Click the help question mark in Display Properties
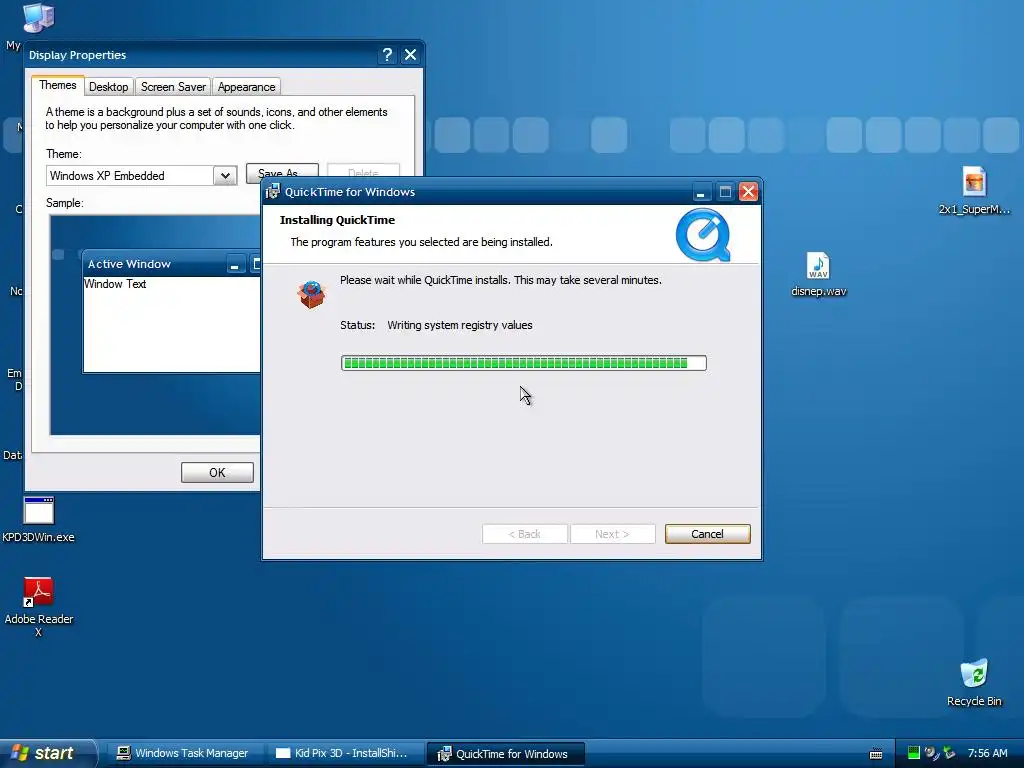Image resolution: width=1024 pixels, height=768 pixels. [x=387, y=55]
